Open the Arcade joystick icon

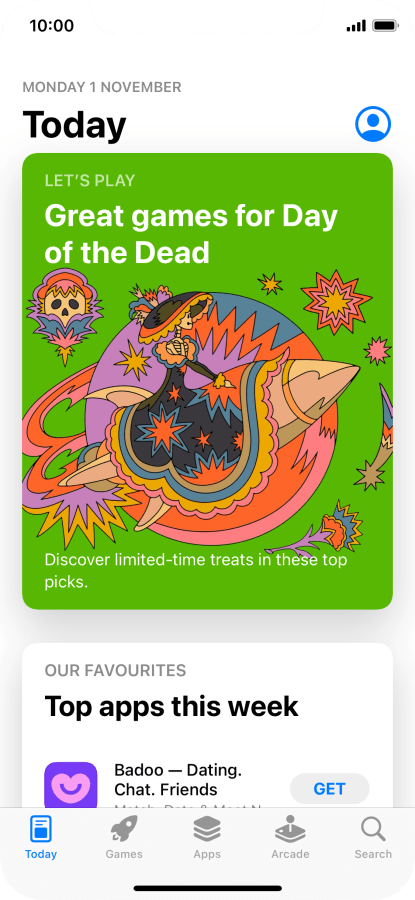290,829
